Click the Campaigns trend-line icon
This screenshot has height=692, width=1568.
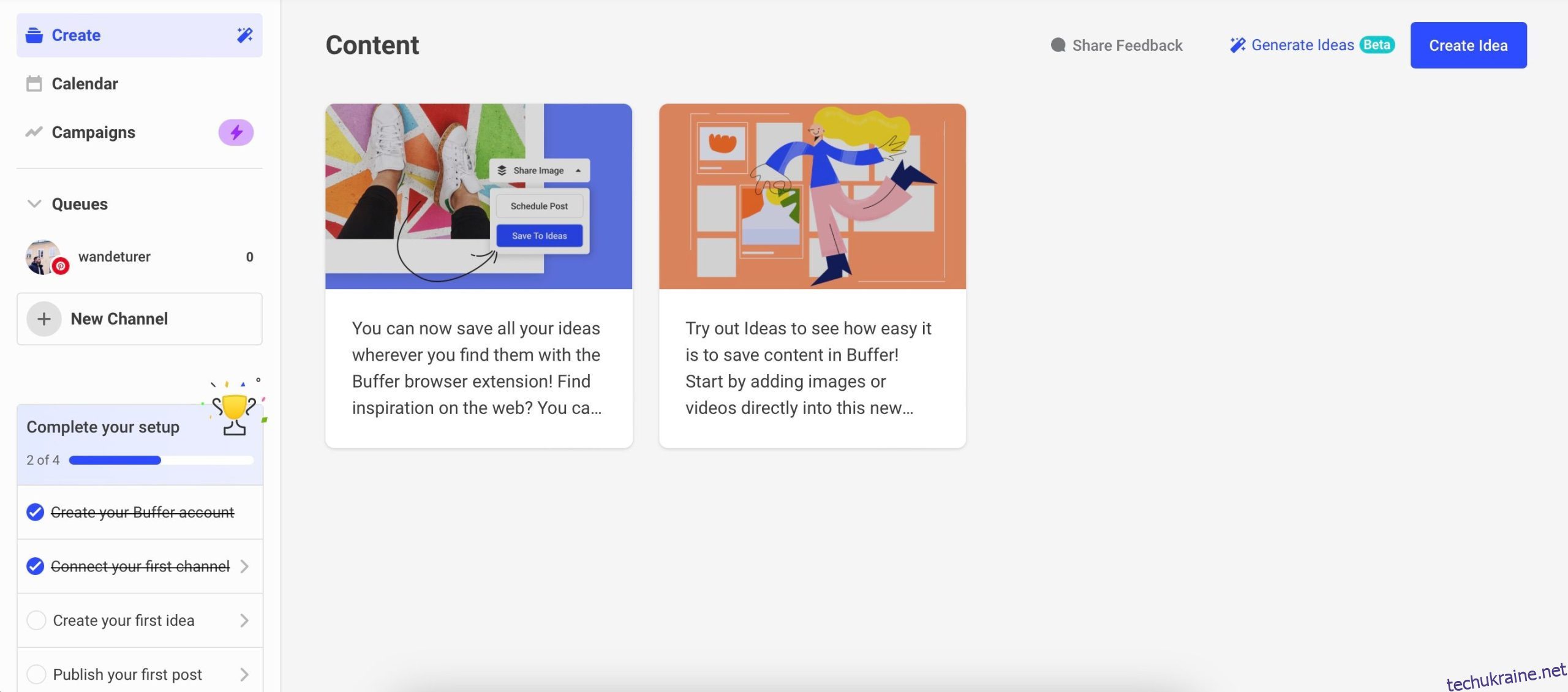(x=34, y=132)
